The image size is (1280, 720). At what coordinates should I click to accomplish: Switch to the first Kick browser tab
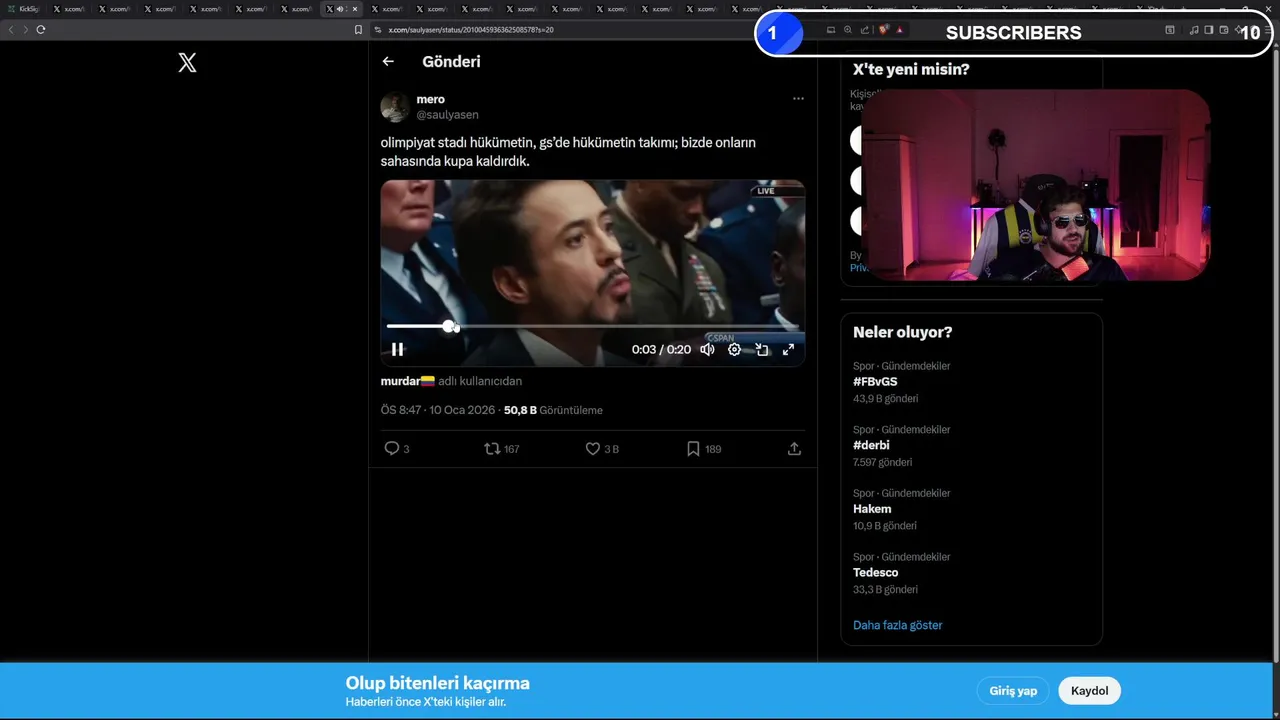click(24, 9)
